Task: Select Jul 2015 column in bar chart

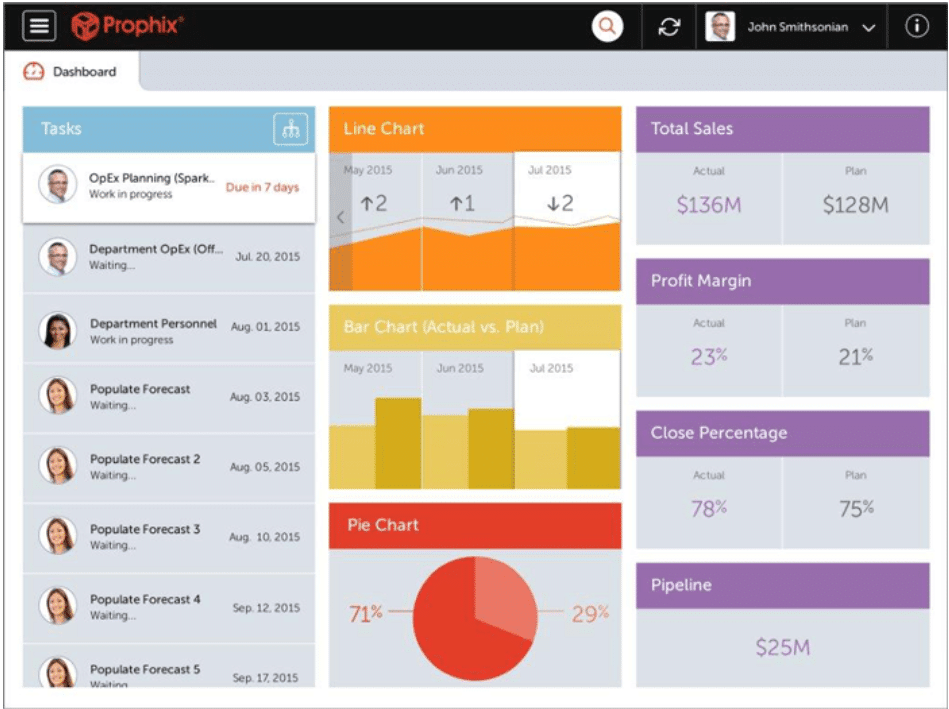Action: 567,420
